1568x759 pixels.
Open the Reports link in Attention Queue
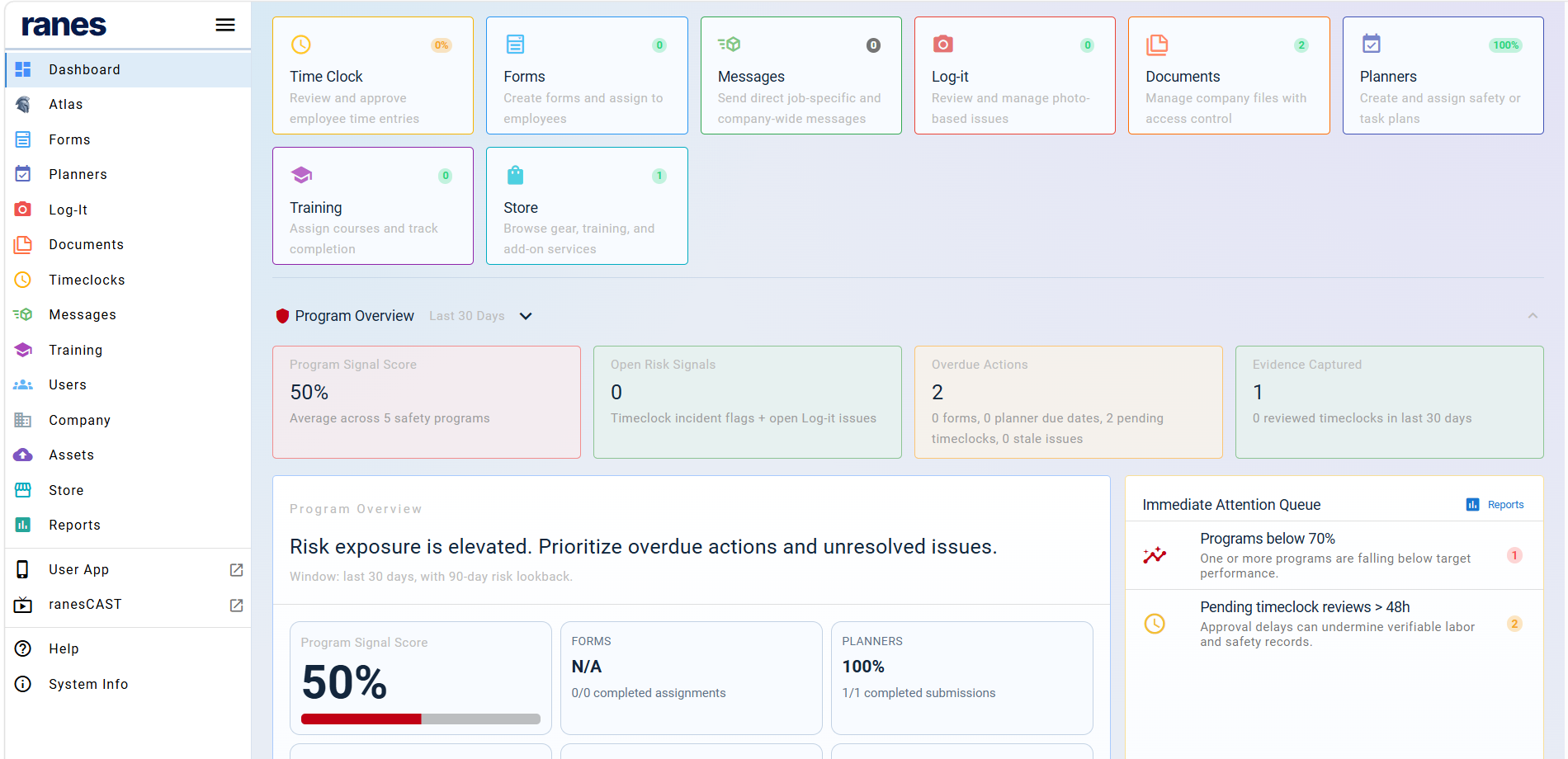tap(1495, 505)
